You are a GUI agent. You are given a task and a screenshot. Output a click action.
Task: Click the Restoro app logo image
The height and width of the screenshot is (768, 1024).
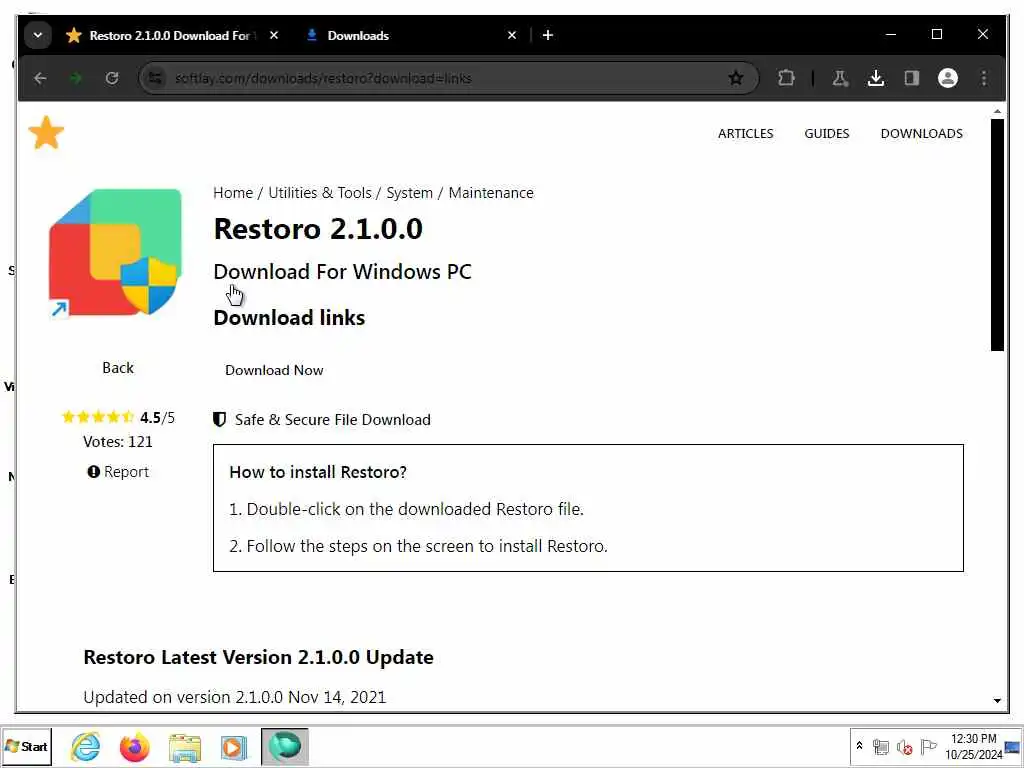[116, 253]
